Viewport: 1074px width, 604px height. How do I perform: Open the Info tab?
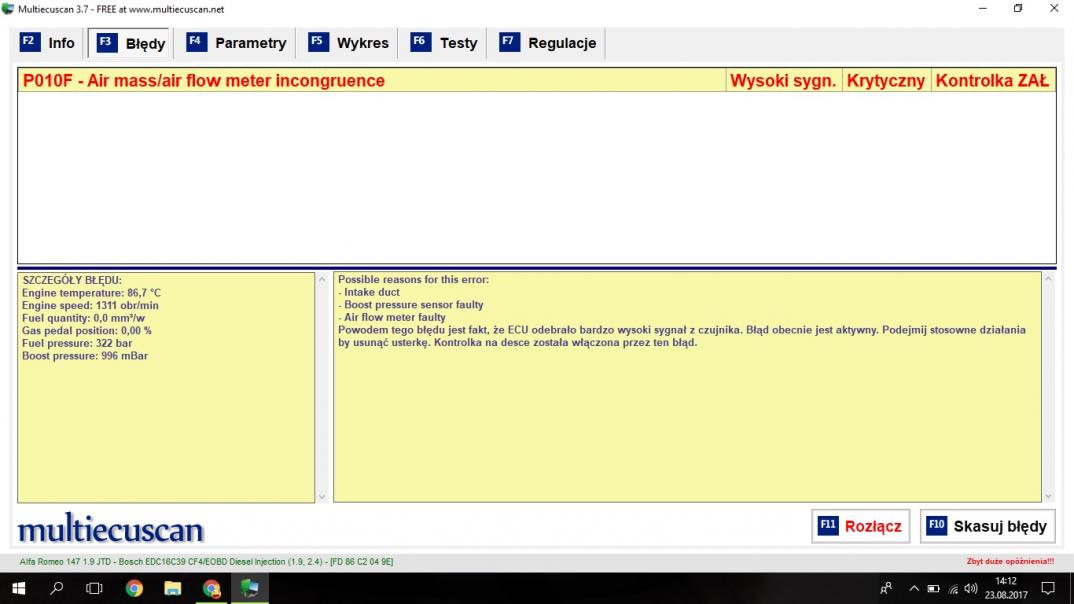47,43
